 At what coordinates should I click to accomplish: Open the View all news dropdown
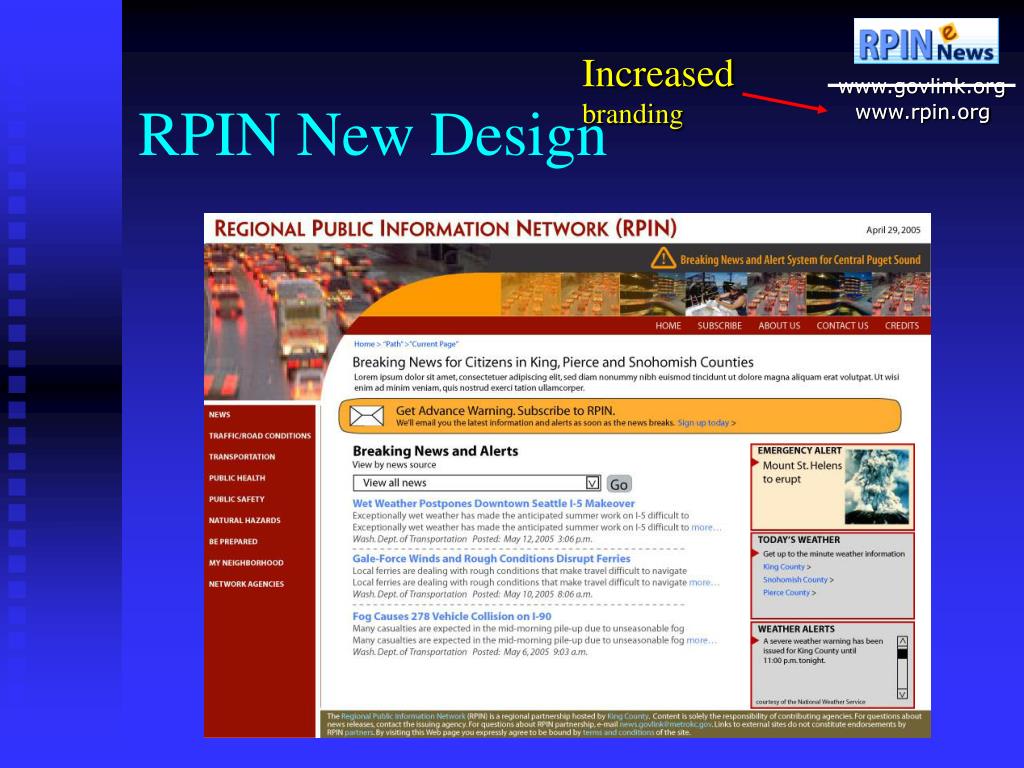[476, 483]
